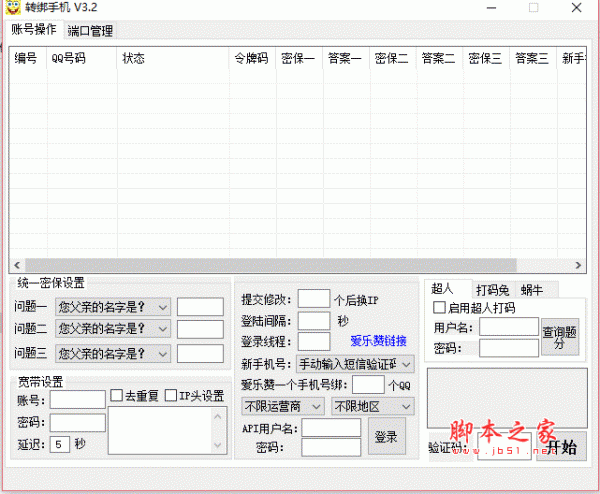600x494 pixels.
Task: Focus the 宽带设置 账号 input field
Action: 77,399
